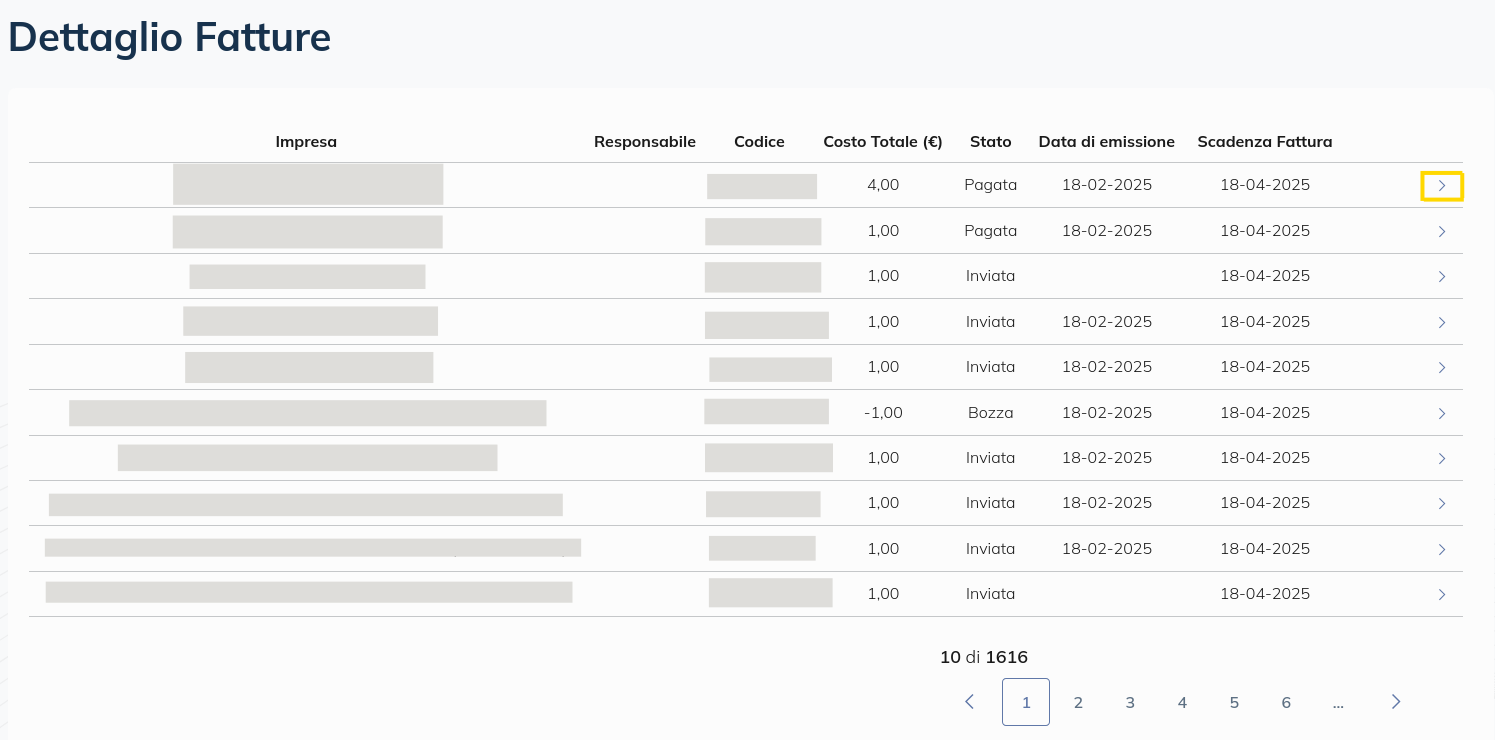This screenshot has height=740, width=1495.
Task: Click the Scadenza Fattura header
Action: pos(1265,141)
